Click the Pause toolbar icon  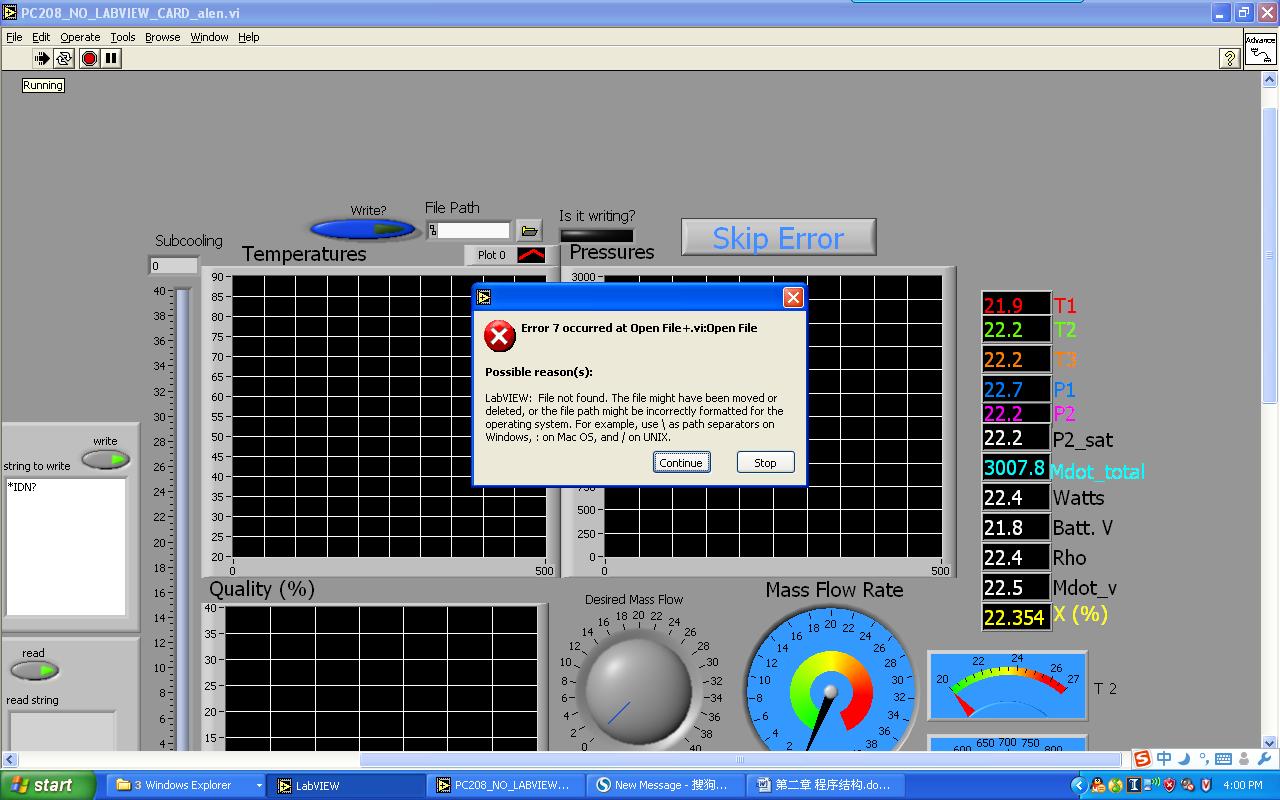click(111, 59)
